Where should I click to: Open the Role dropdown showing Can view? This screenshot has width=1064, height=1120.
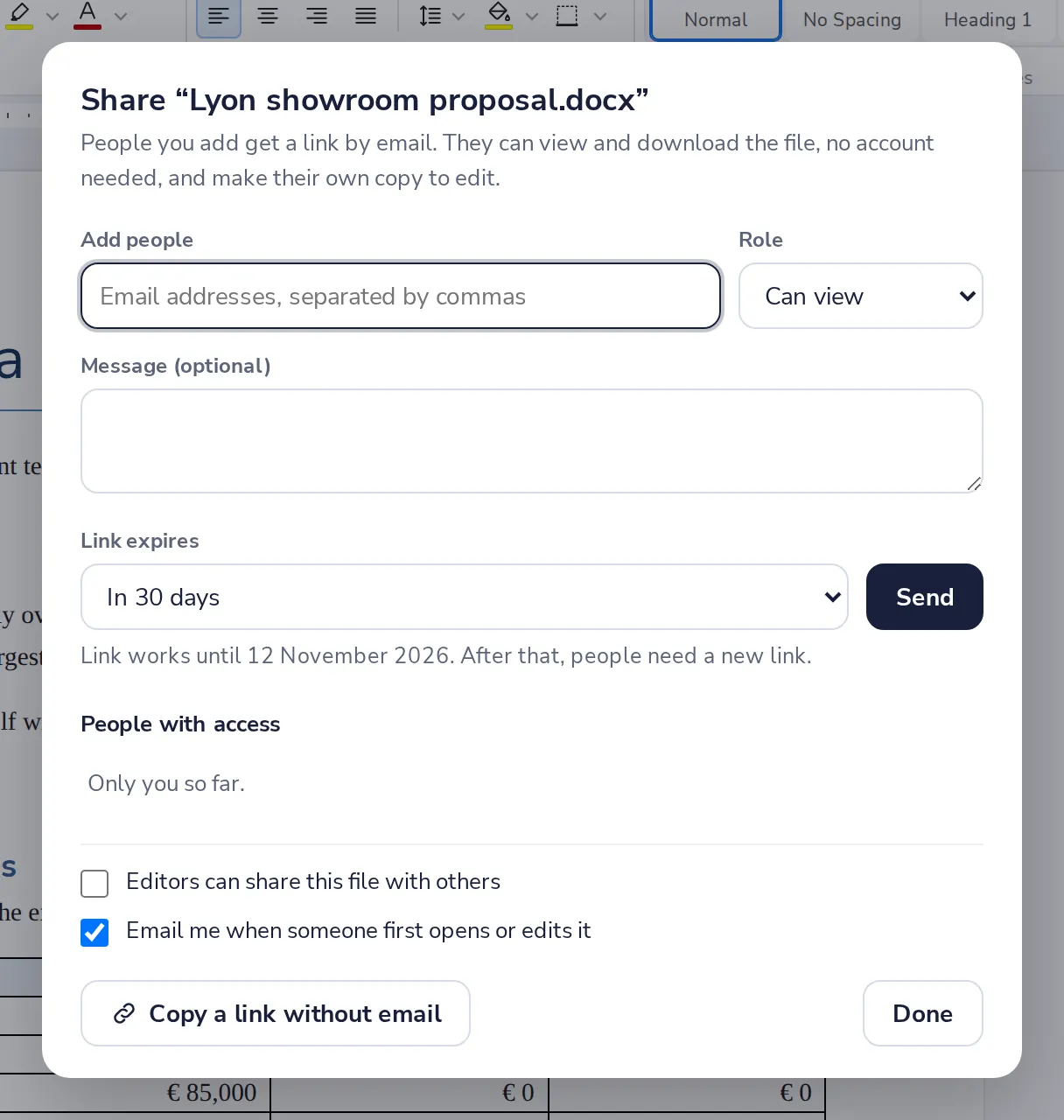tap(861, 296)
